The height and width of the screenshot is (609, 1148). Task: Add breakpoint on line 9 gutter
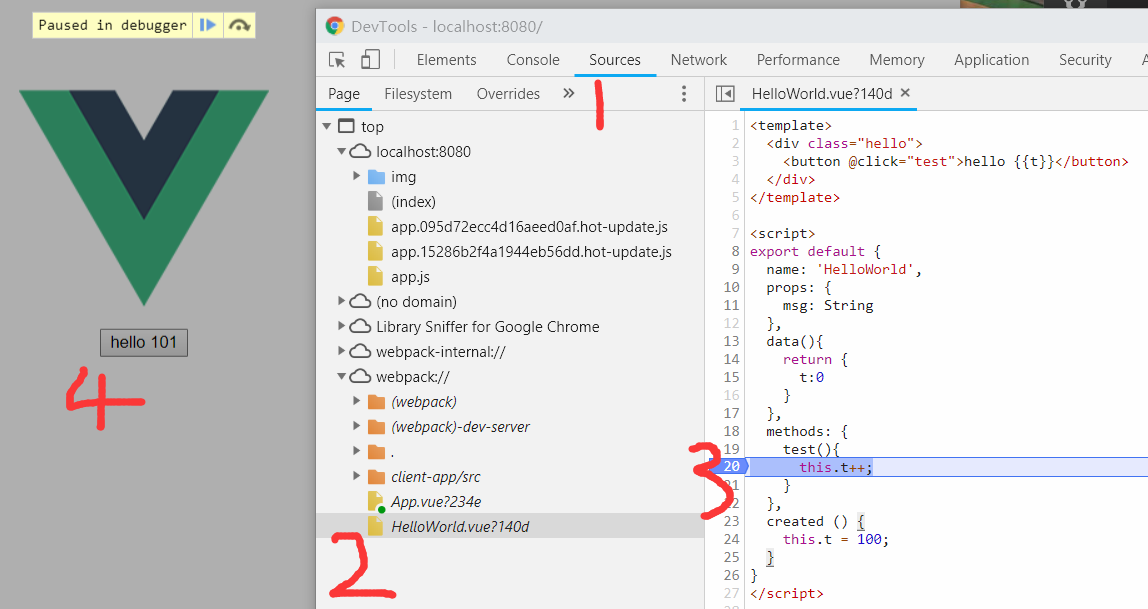click(x=734, y=269)
